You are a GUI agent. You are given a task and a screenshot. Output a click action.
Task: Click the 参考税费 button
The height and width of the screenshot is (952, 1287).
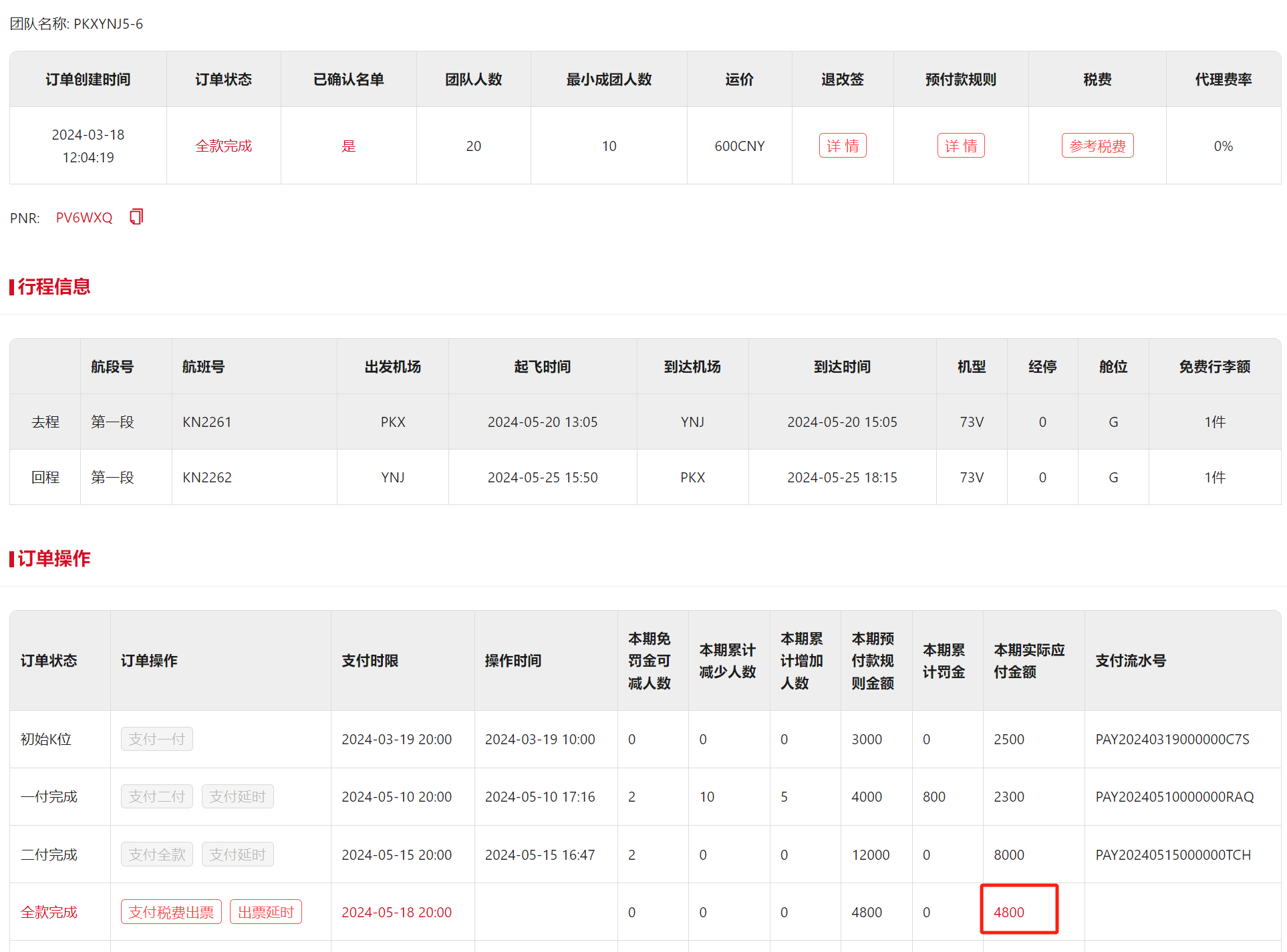click(1097, 146)
